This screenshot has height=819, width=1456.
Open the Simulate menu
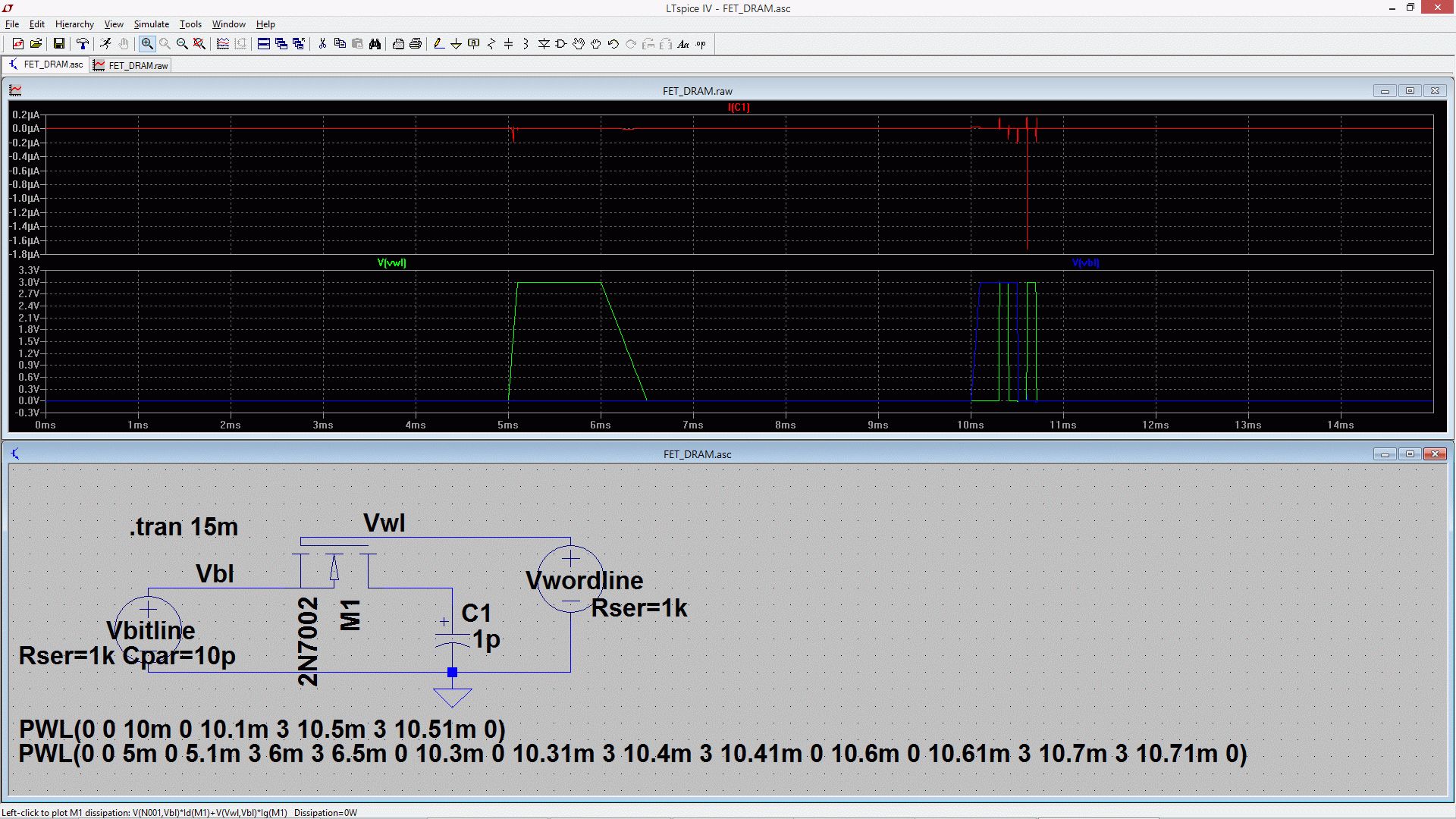pos(151,24)
